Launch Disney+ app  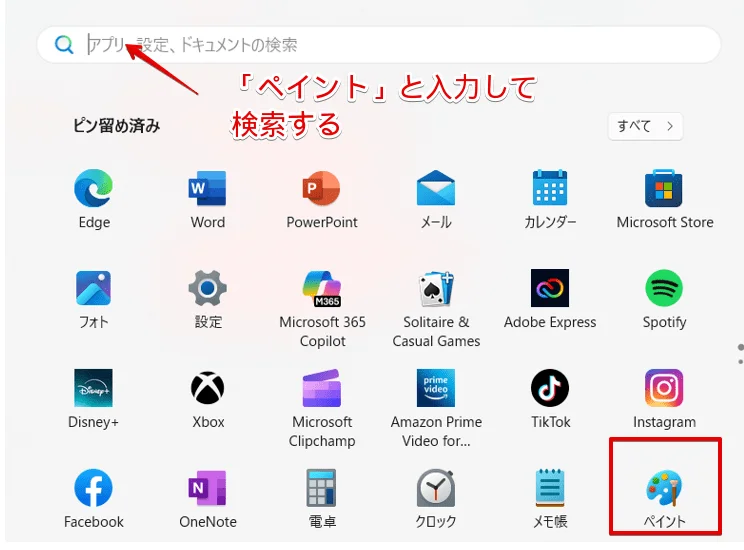pyautogui.click(x=93, y=399)
